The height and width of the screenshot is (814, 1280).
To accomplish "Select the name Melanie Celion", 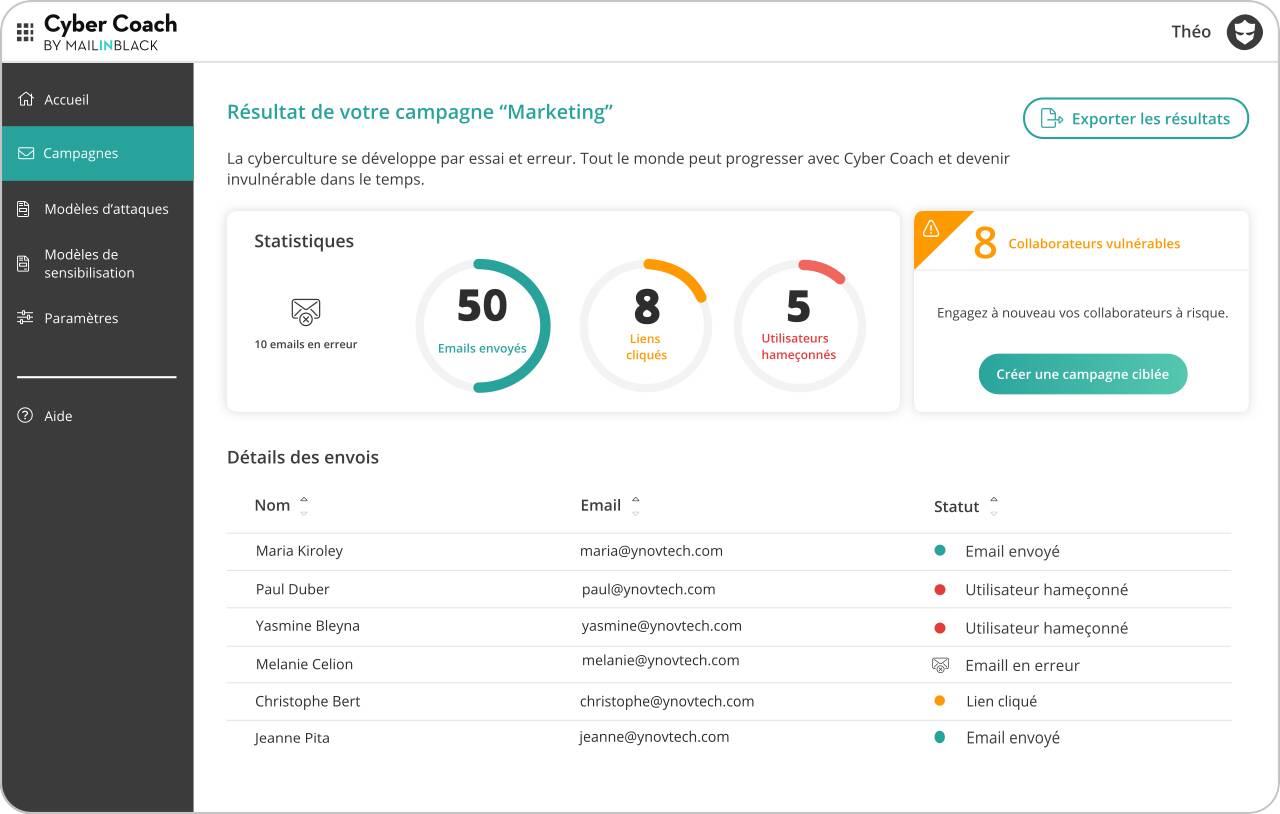I will pos(304,664).
